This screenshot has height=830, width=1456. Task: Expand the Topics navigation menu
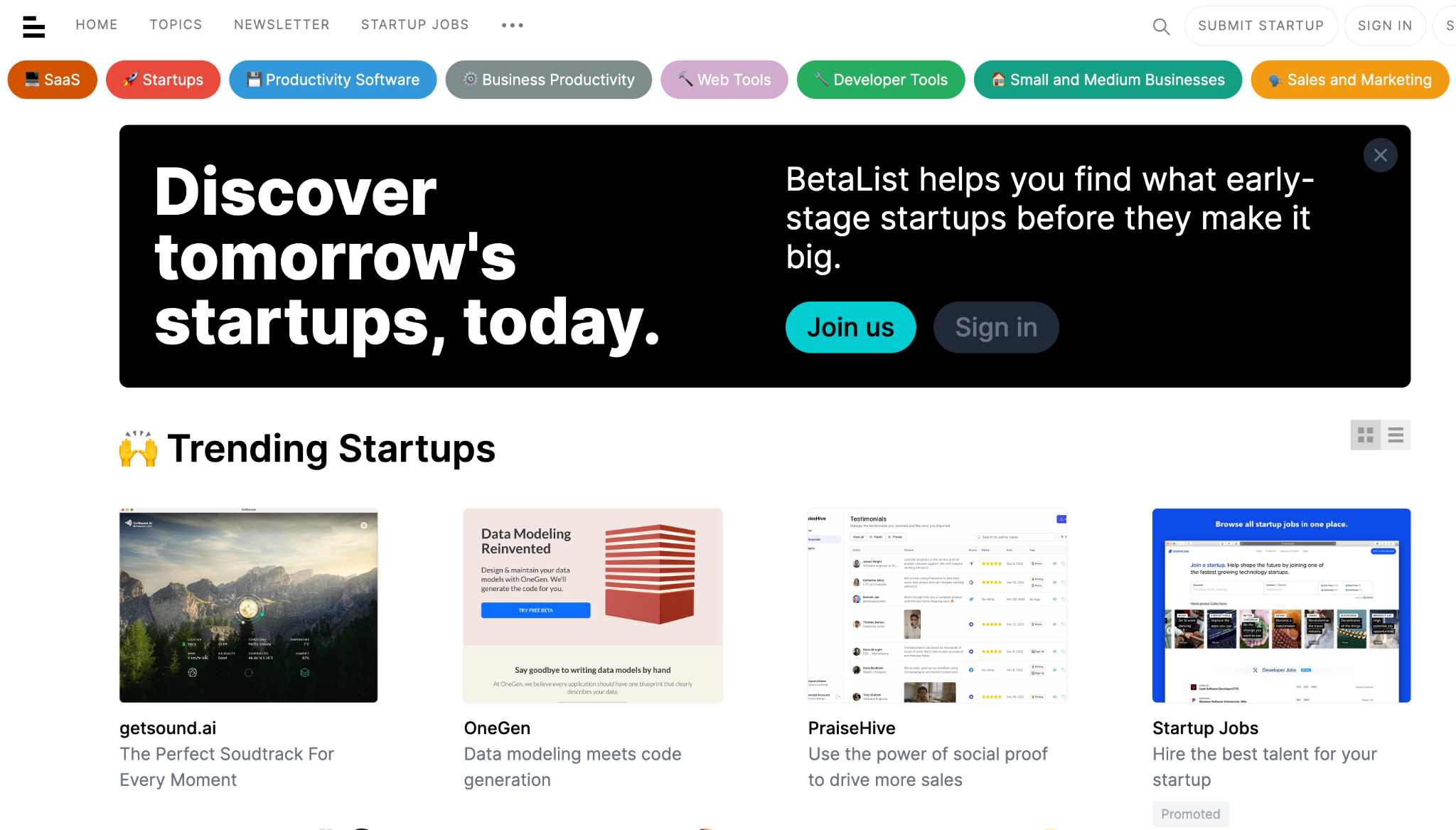[x=175, y=25]
